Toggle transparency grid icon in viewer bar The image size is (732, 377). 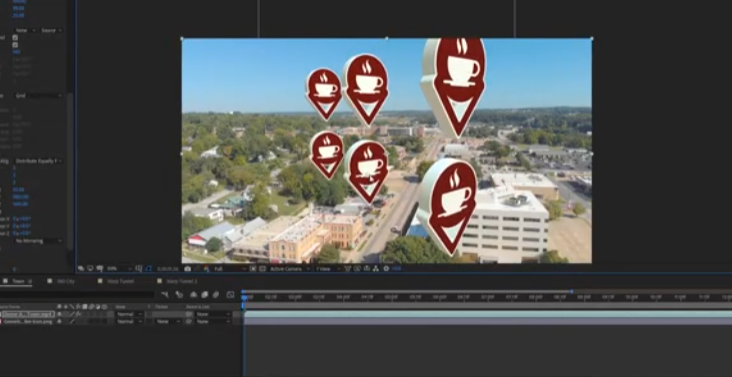coord(262,269)
